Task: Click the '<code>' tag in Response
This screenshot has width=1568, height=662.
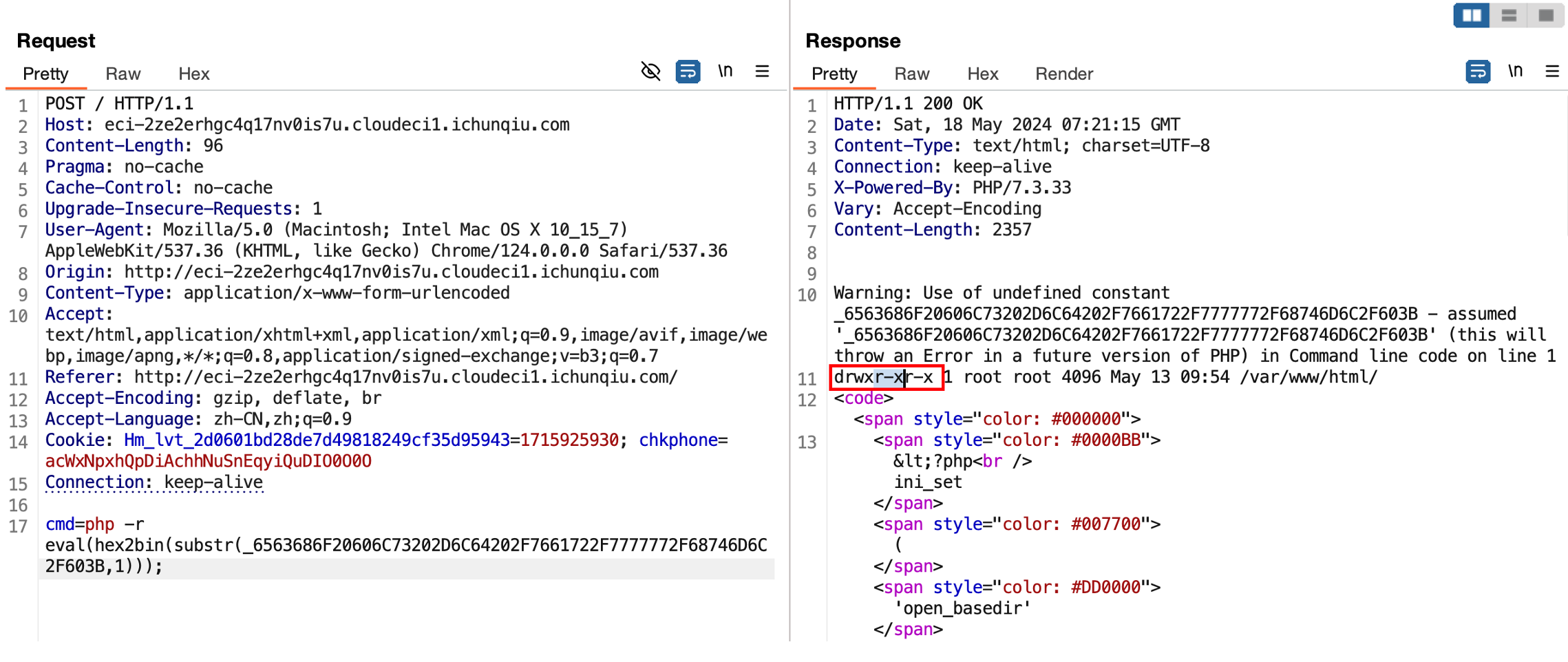Action: click(x=864, y=398)
